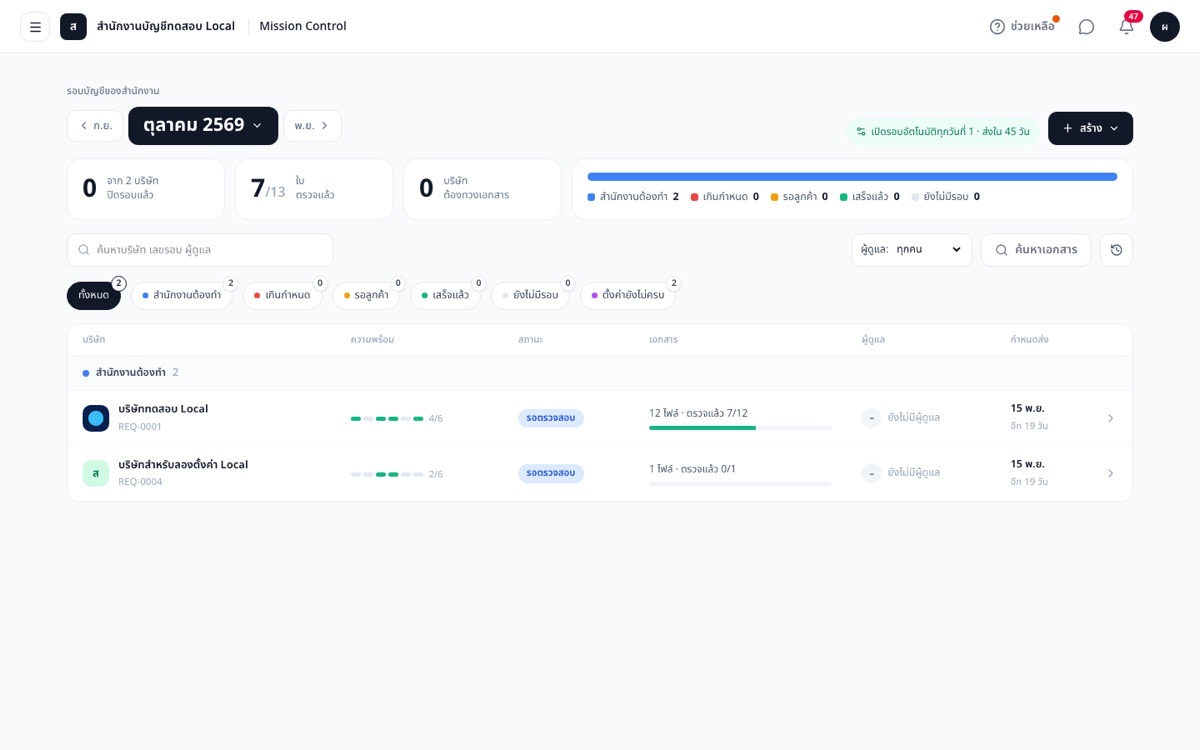Open the hamburger menu in the header

click(35, 27)
